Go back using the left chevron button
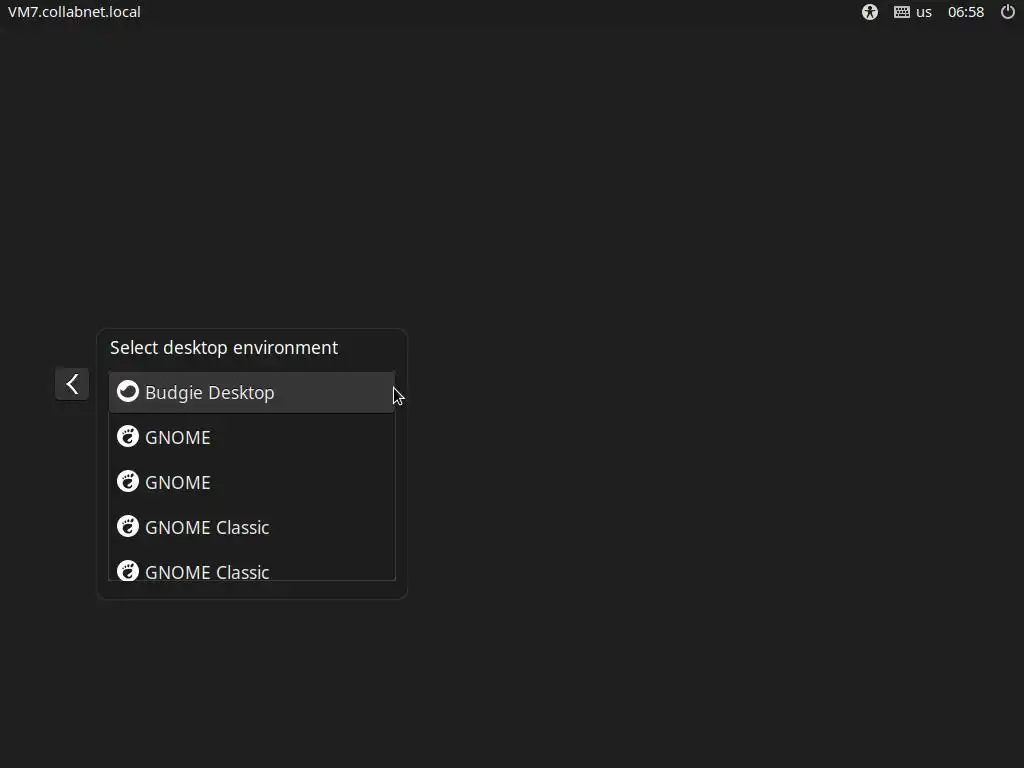 click(x=72, y=384)
